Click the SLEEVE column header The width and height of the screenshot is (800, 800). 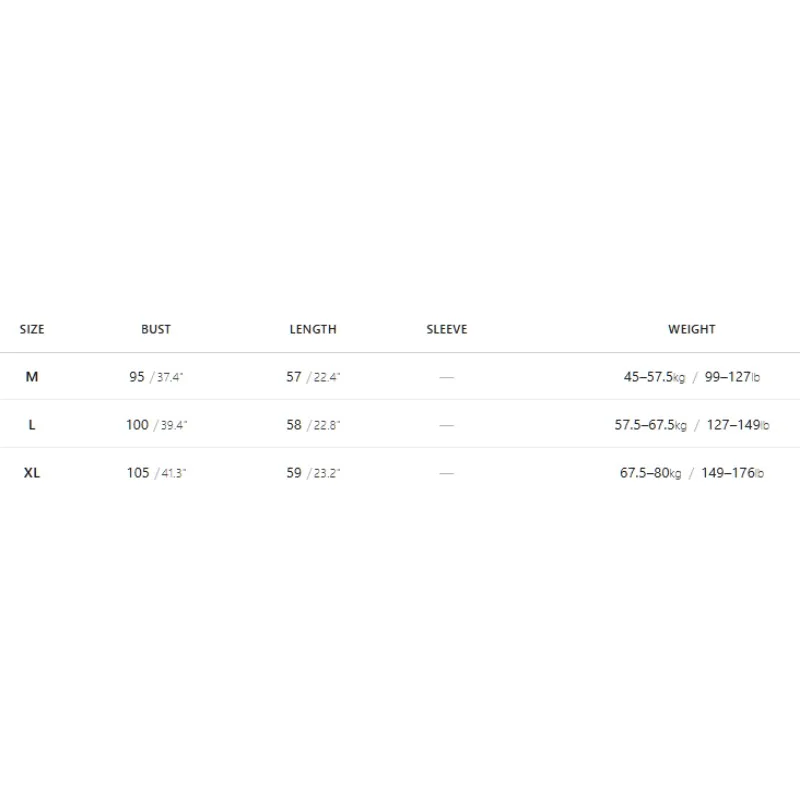click(x=446, y=330)
